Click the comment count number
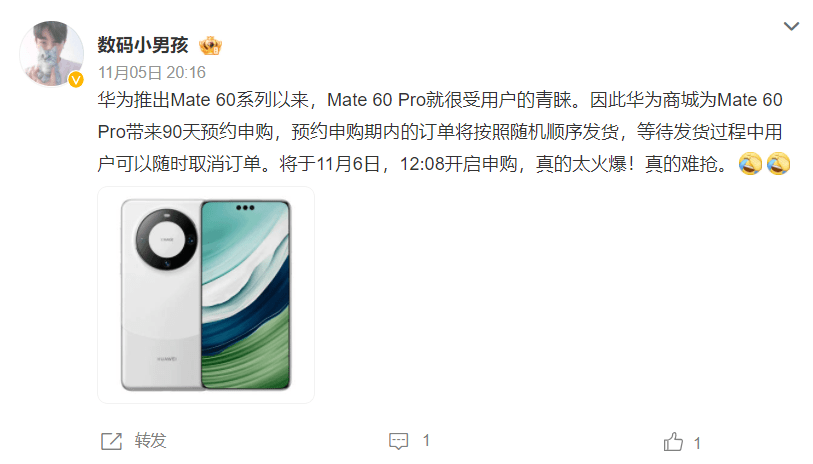 [426, 441]
